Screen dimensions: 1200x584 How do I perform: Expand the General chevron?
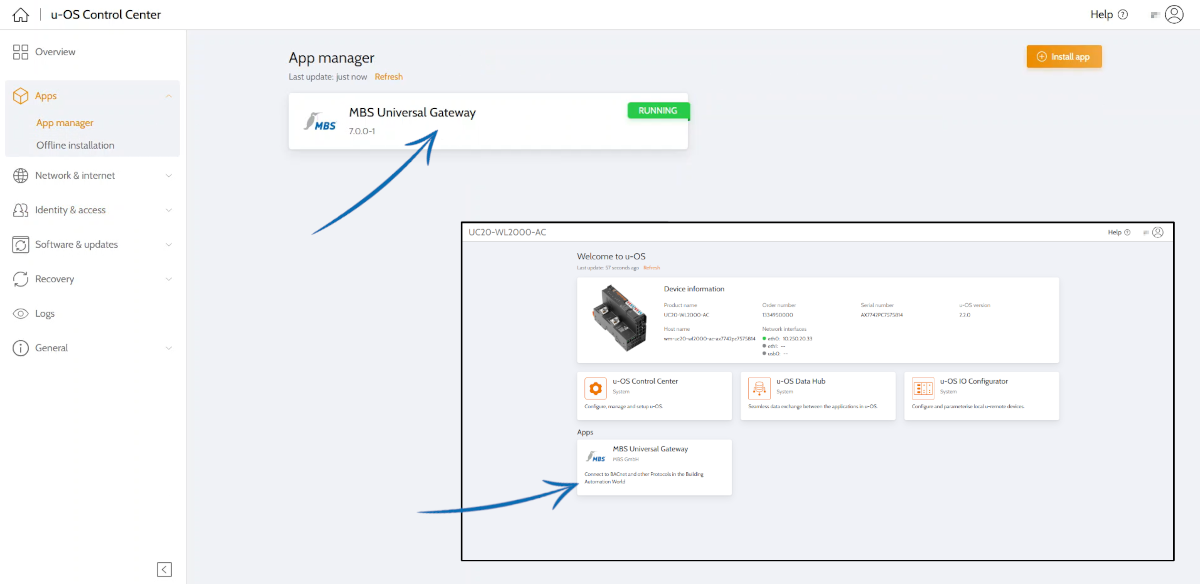[x=169, y=348]
